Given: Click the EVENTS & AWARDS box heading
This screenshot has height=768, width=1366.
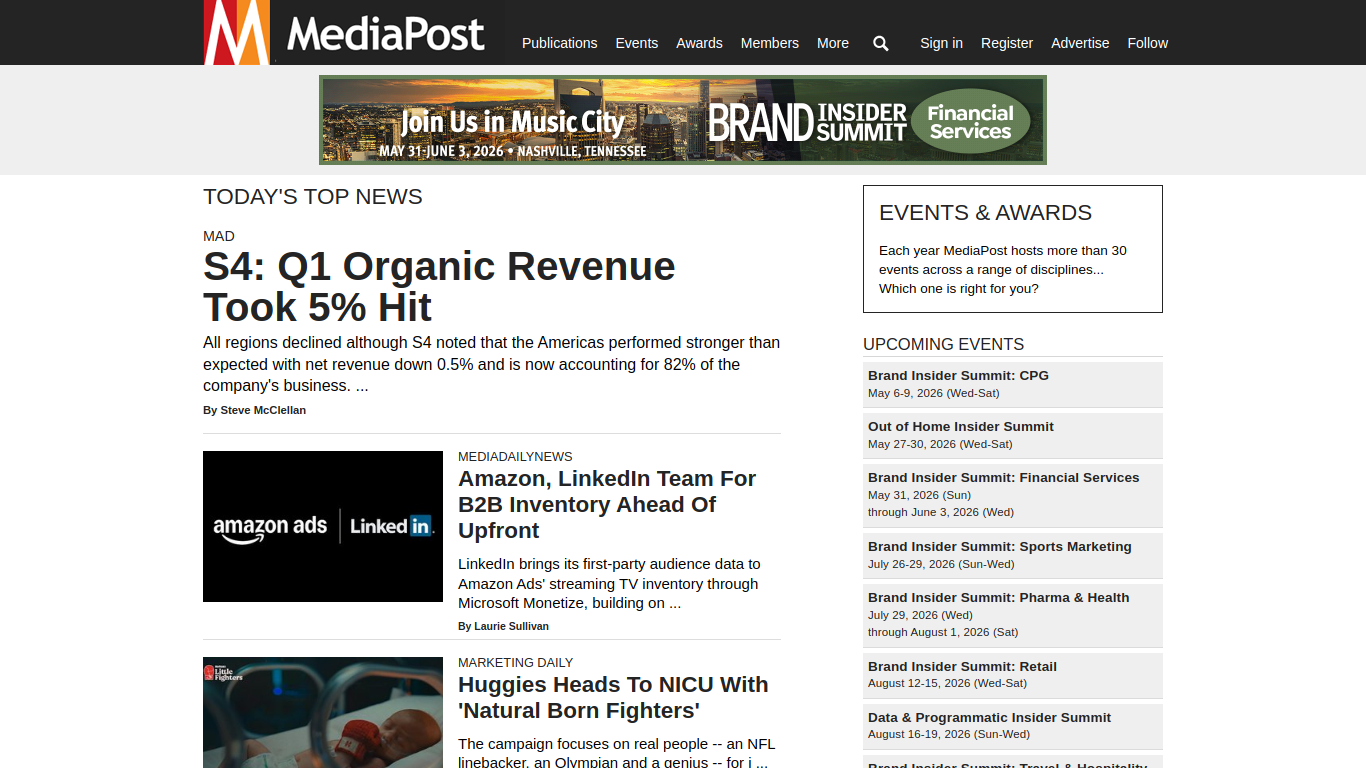Looking at the screenshot, I should tap(985, 212).
